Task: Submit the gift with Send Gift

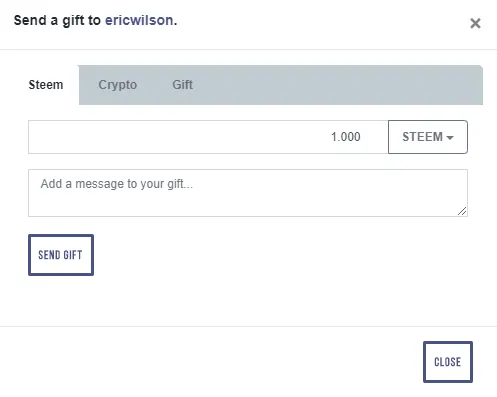Action: point(61,255)
